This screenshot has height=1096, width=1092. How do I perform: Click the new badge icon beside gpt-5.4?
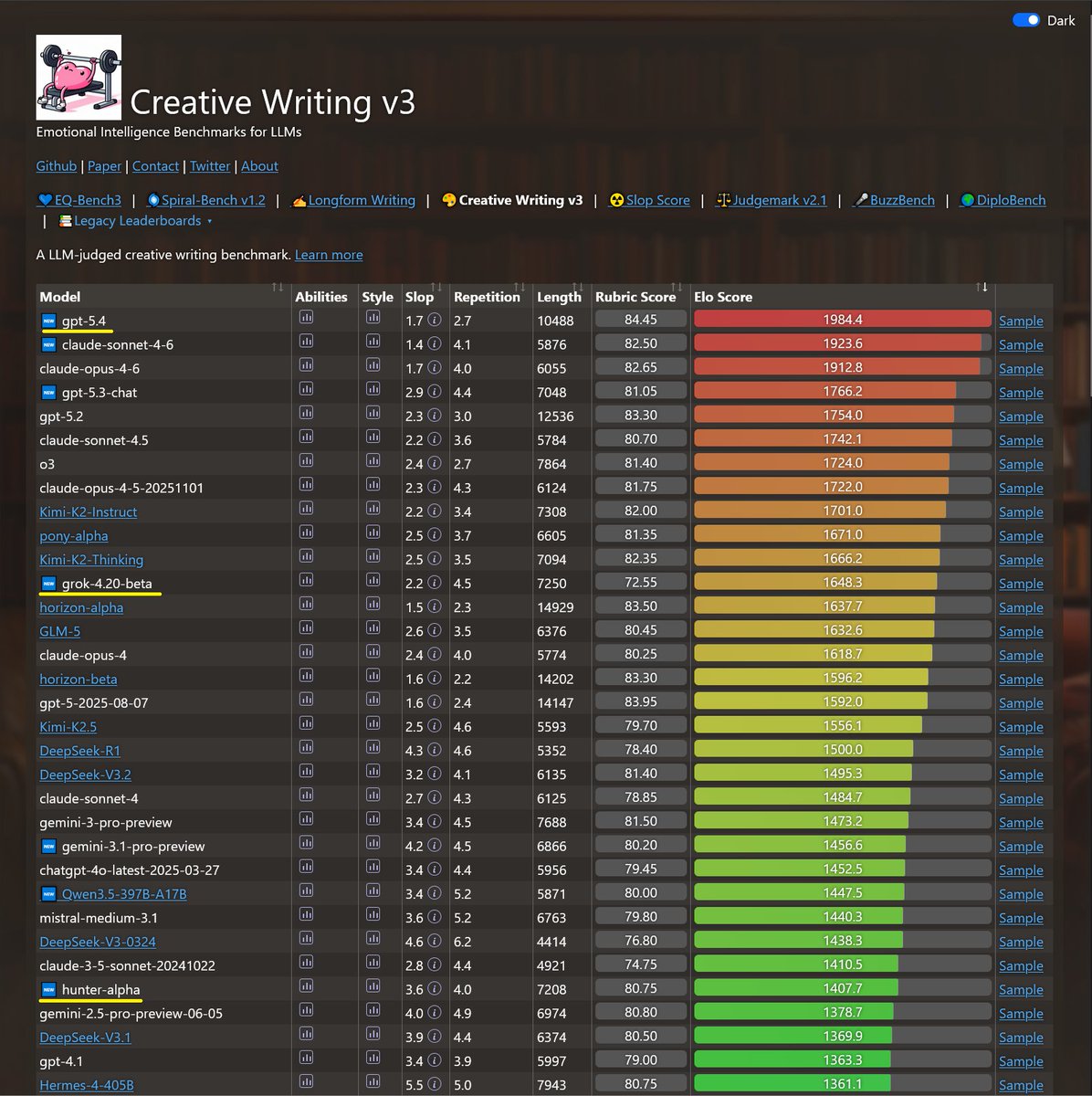(48, 321)
